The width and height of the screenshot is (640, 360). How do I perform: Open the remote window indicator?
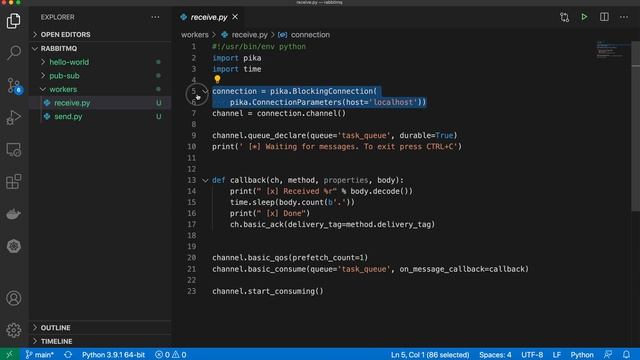click(x=9, y=354)
